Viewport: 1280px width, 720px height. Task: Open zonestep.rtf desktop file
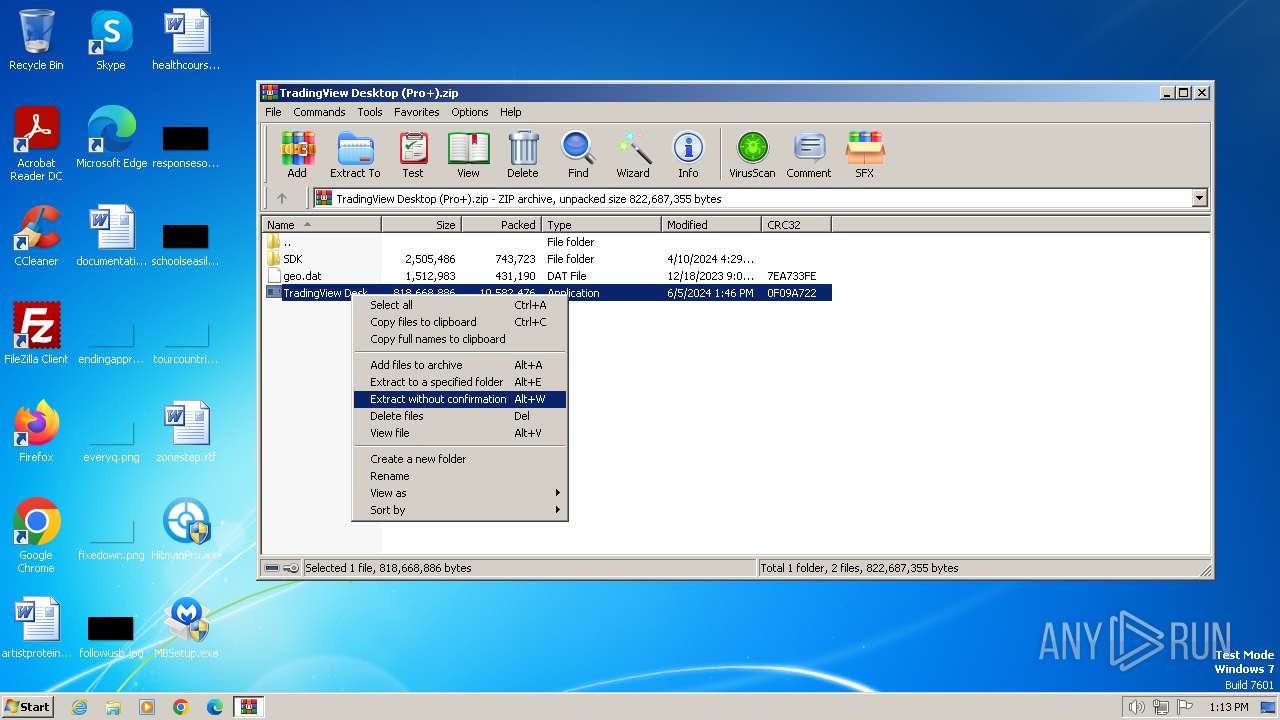click(x=186, y=433)
